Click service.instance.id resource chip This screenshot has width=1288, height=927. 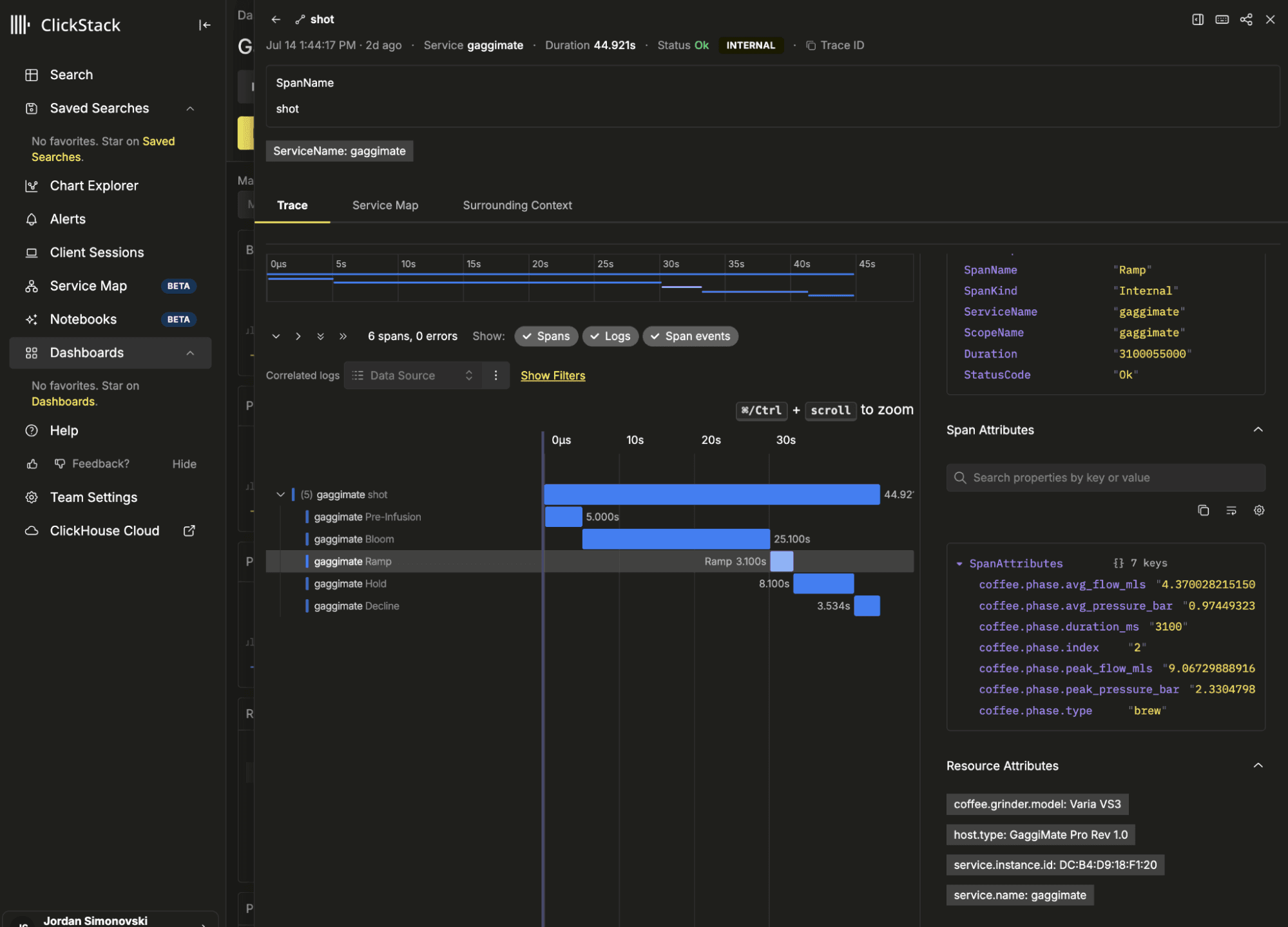[x=1055, y=865]
